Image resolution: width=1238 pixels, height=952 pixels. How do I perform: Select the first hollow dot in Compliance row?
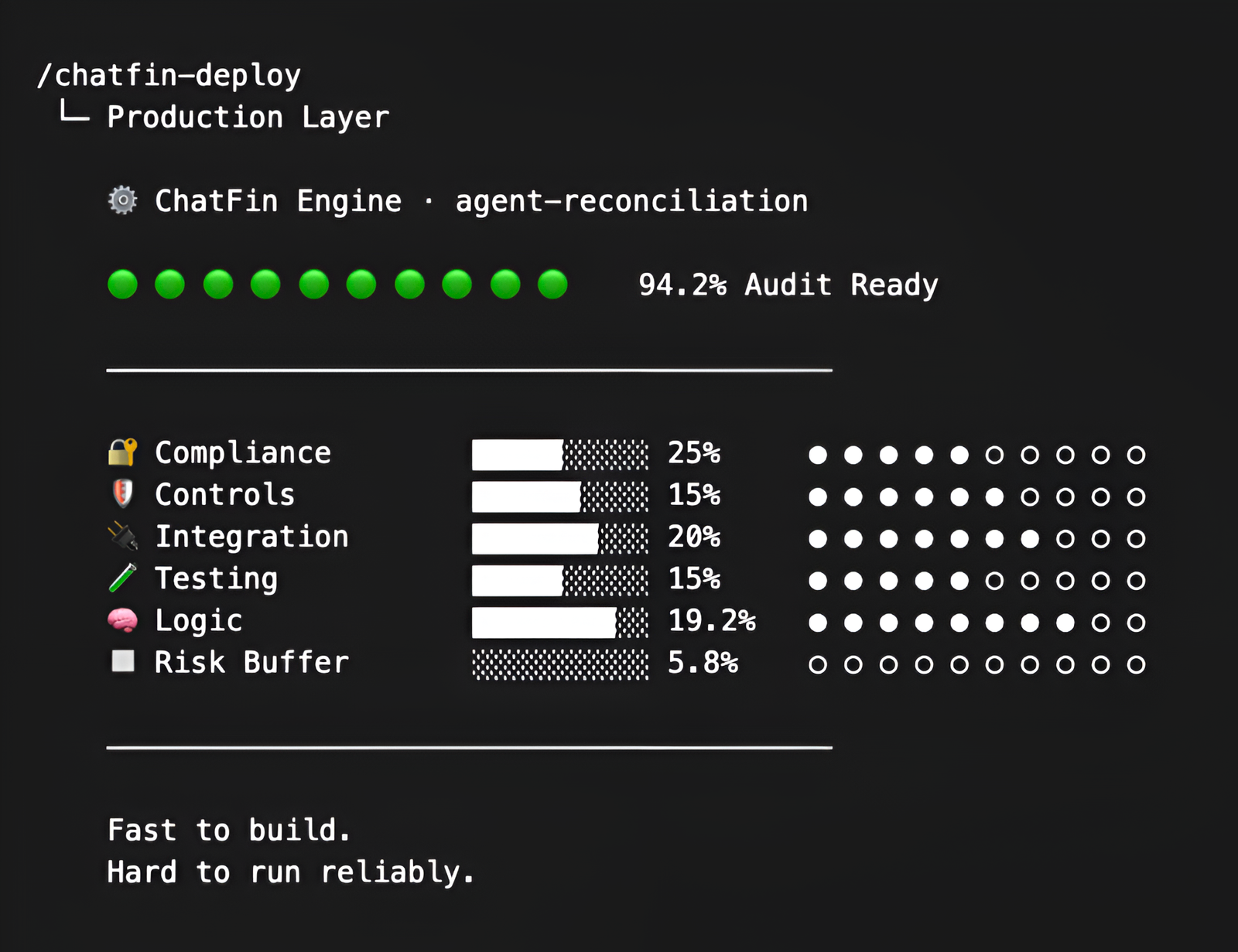(994, 455)
